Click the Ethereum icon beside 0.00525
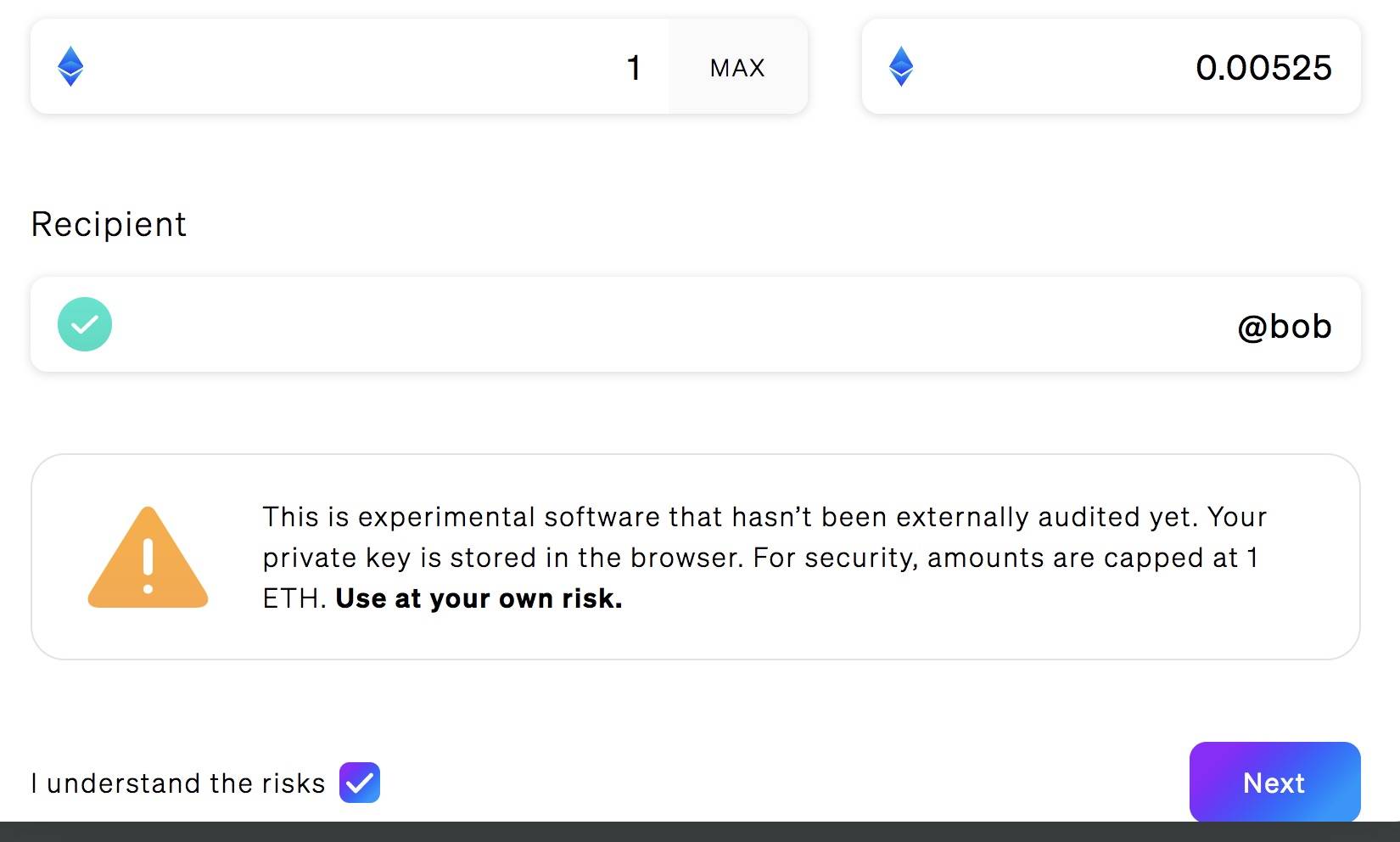The image size is (1400, 842). click(x=901, y=66)
